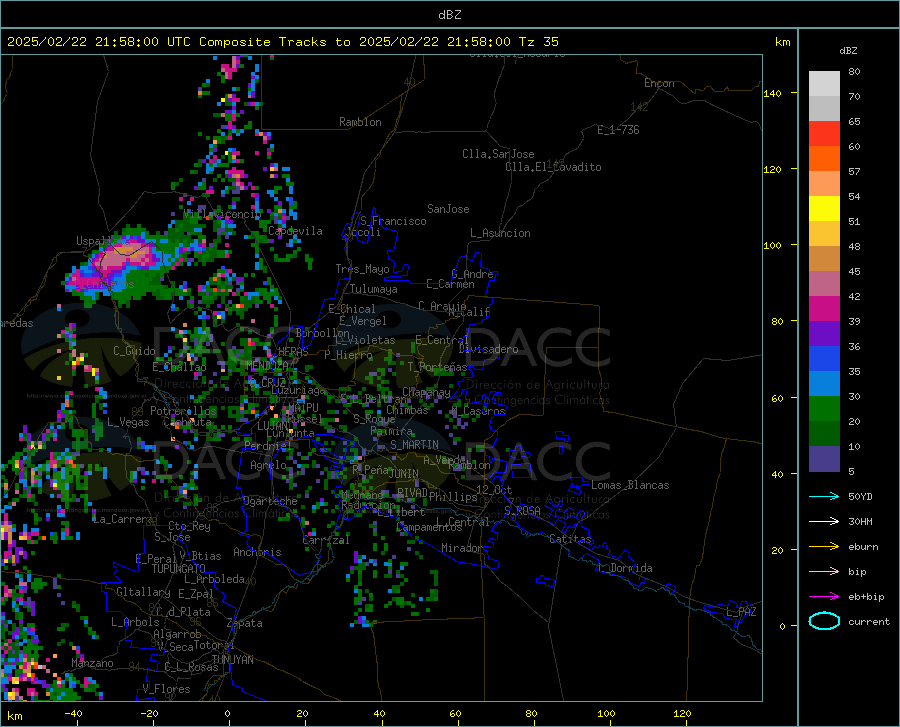
Task: Click the E_1-736 label on the map
Action: pyautogui.click(x=618, y=130)
